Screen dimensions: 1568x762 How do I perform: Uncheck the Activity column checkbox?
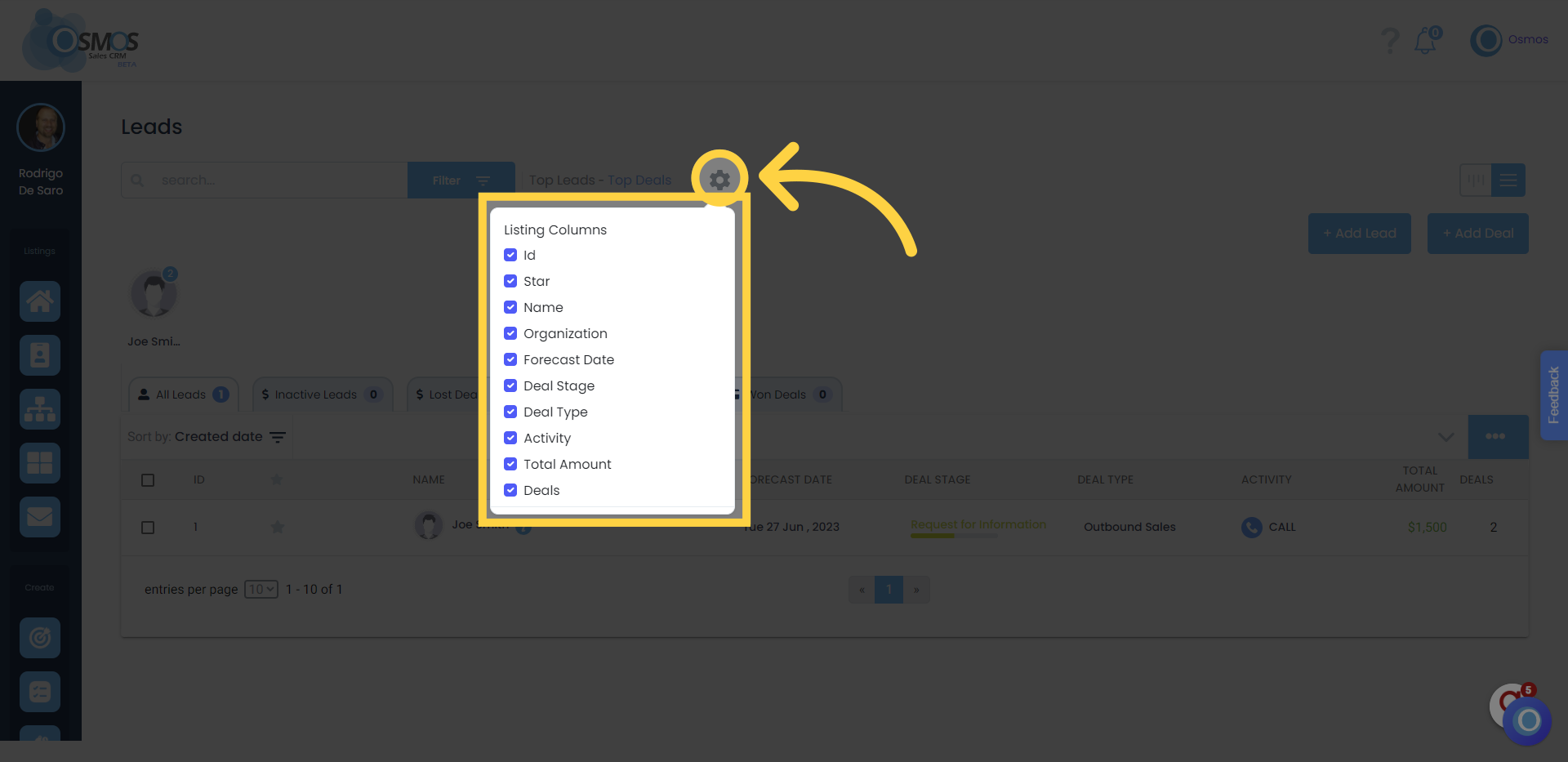510,438
